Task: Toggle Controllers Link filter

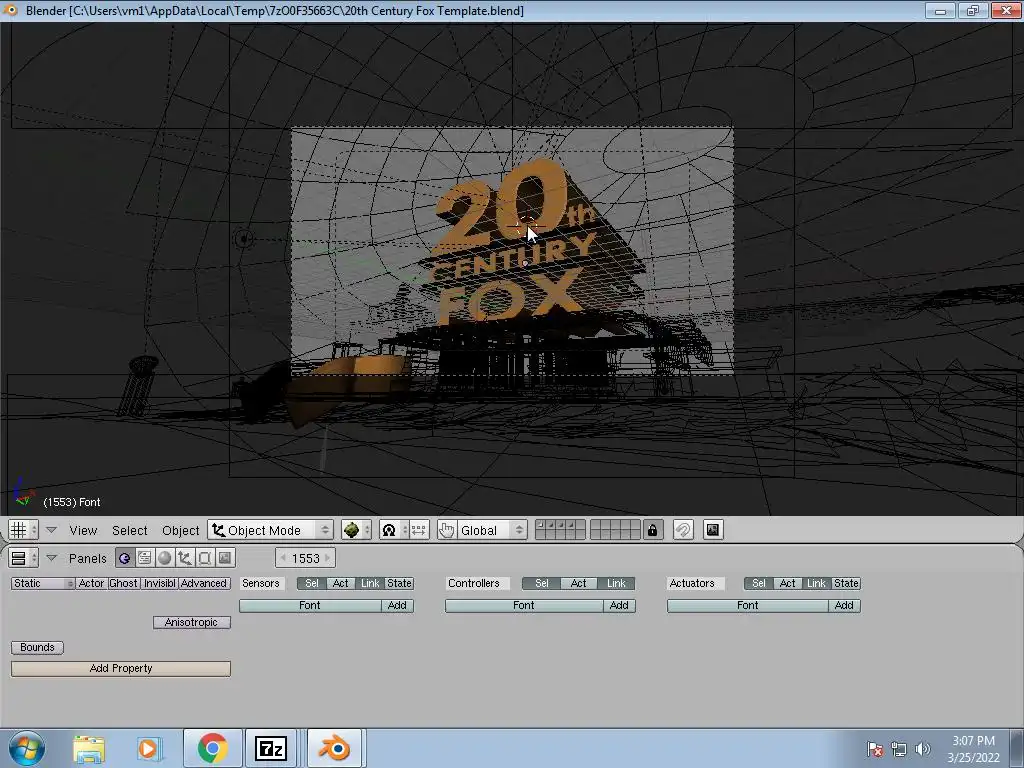Action: [x=616, y=583]
